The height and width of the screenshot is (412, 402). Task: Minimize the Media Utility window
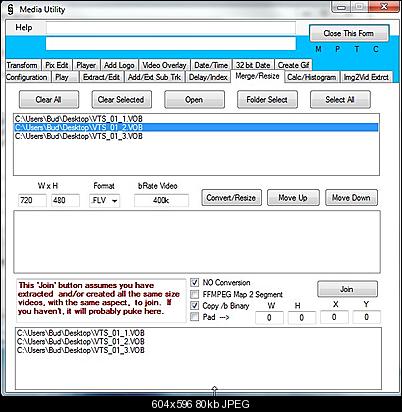pos(341,7)
